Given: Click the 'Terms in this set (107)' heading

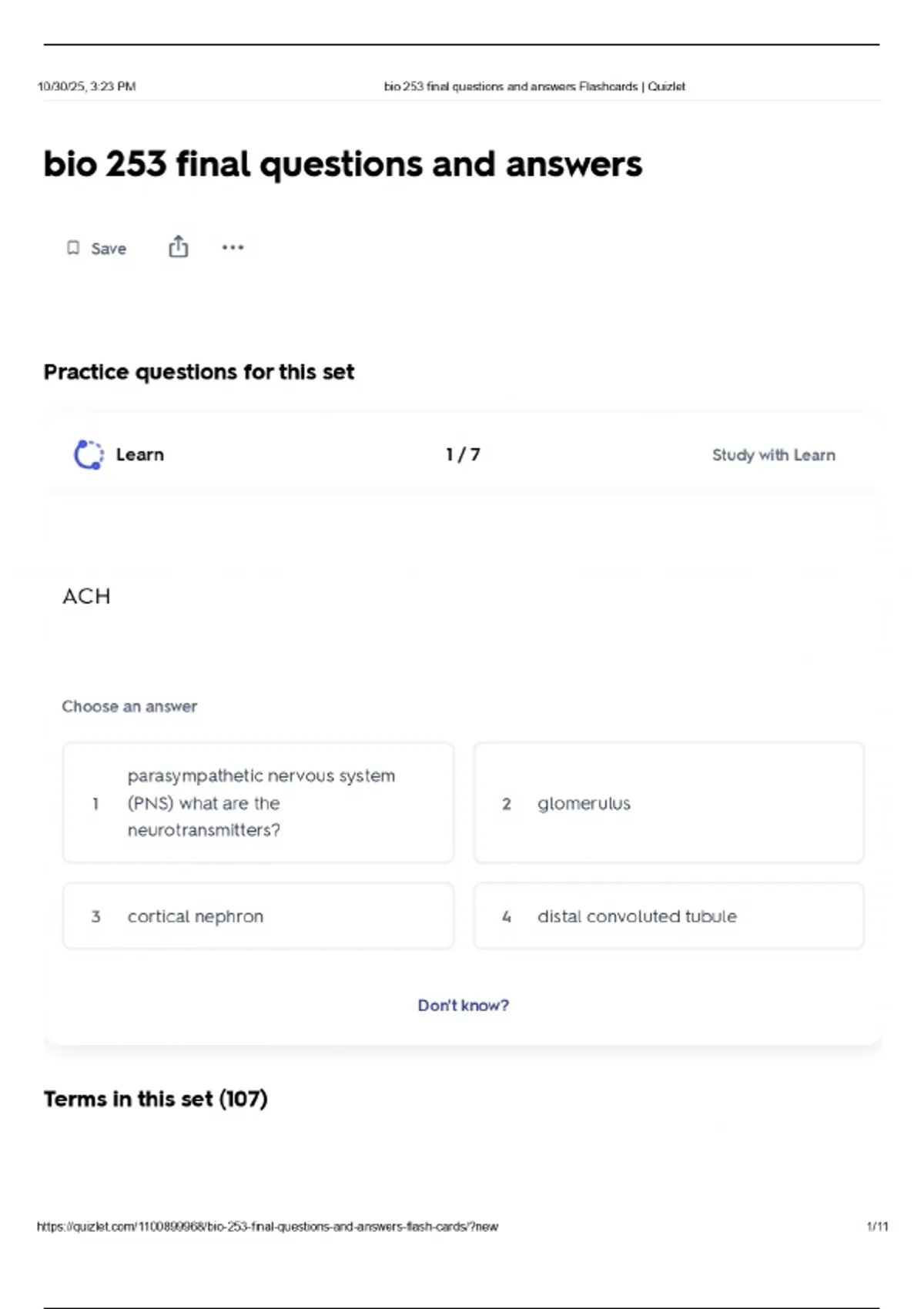Looking at the screenshot, I should 156,1099.
